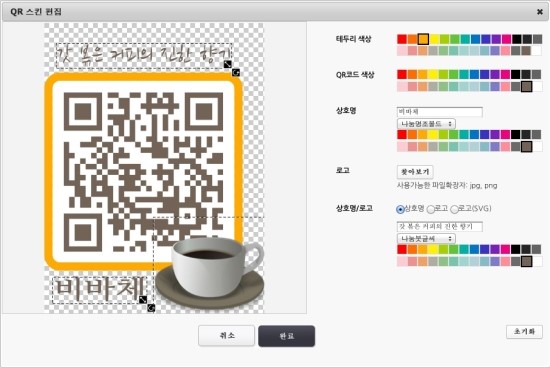Select the 비바체 text on the canvas

click(x=100, y=289)
